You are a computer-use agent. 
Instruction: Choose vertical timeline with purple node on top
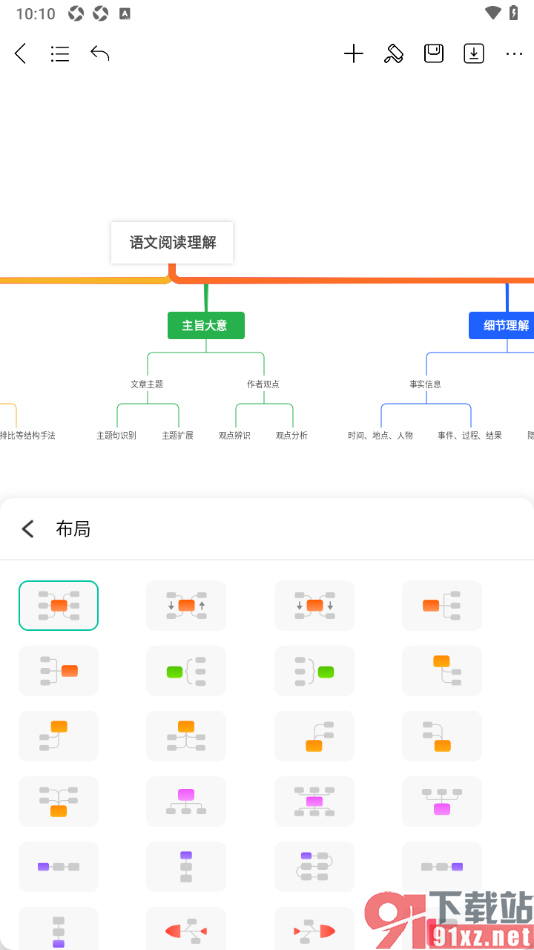[x=186, y=867]
